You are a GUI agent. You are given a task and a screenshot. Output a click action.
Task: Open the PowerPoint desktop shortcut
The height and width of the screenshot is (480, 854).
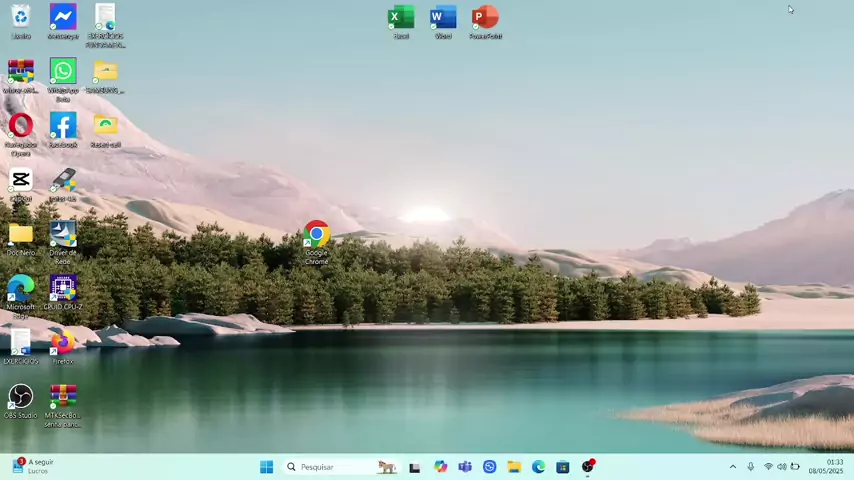485,18
